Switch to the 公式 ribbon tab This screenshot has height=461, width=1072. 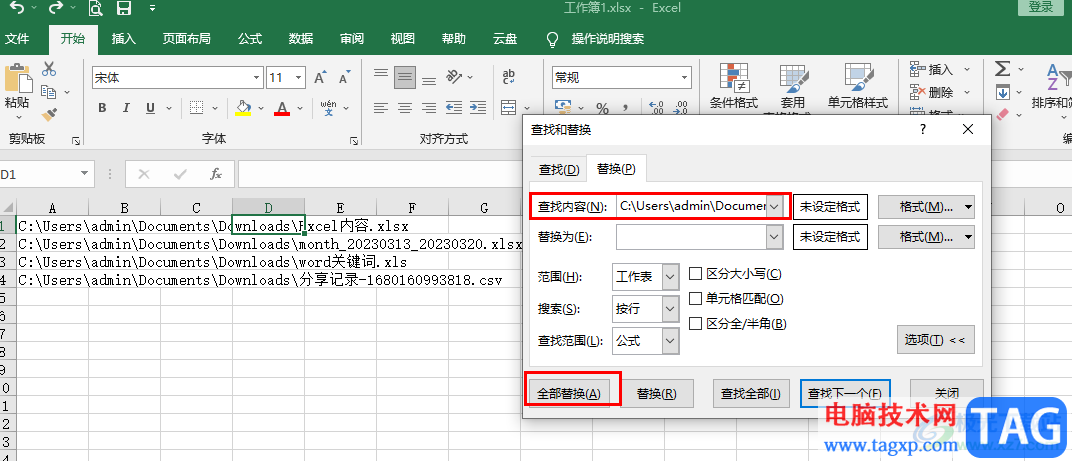(250, 39)
